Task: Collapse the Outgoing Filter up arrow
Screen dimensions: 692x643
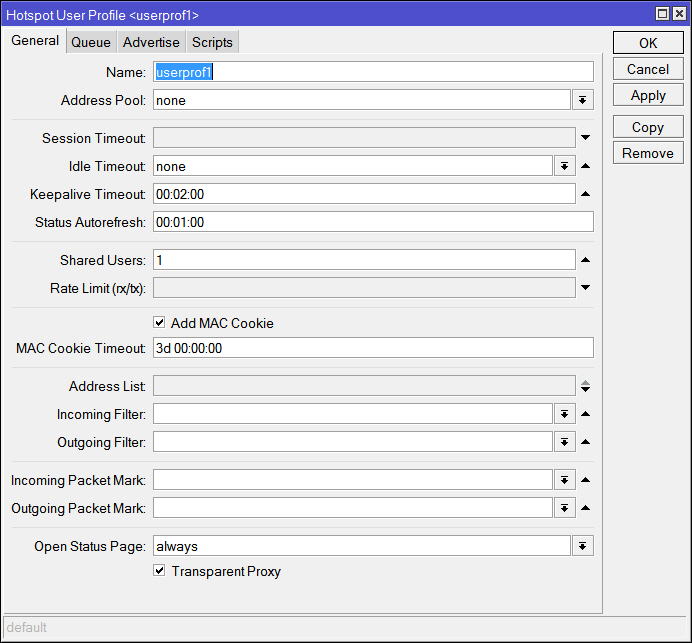Action: pyautogui.click(x=585, y=442)
